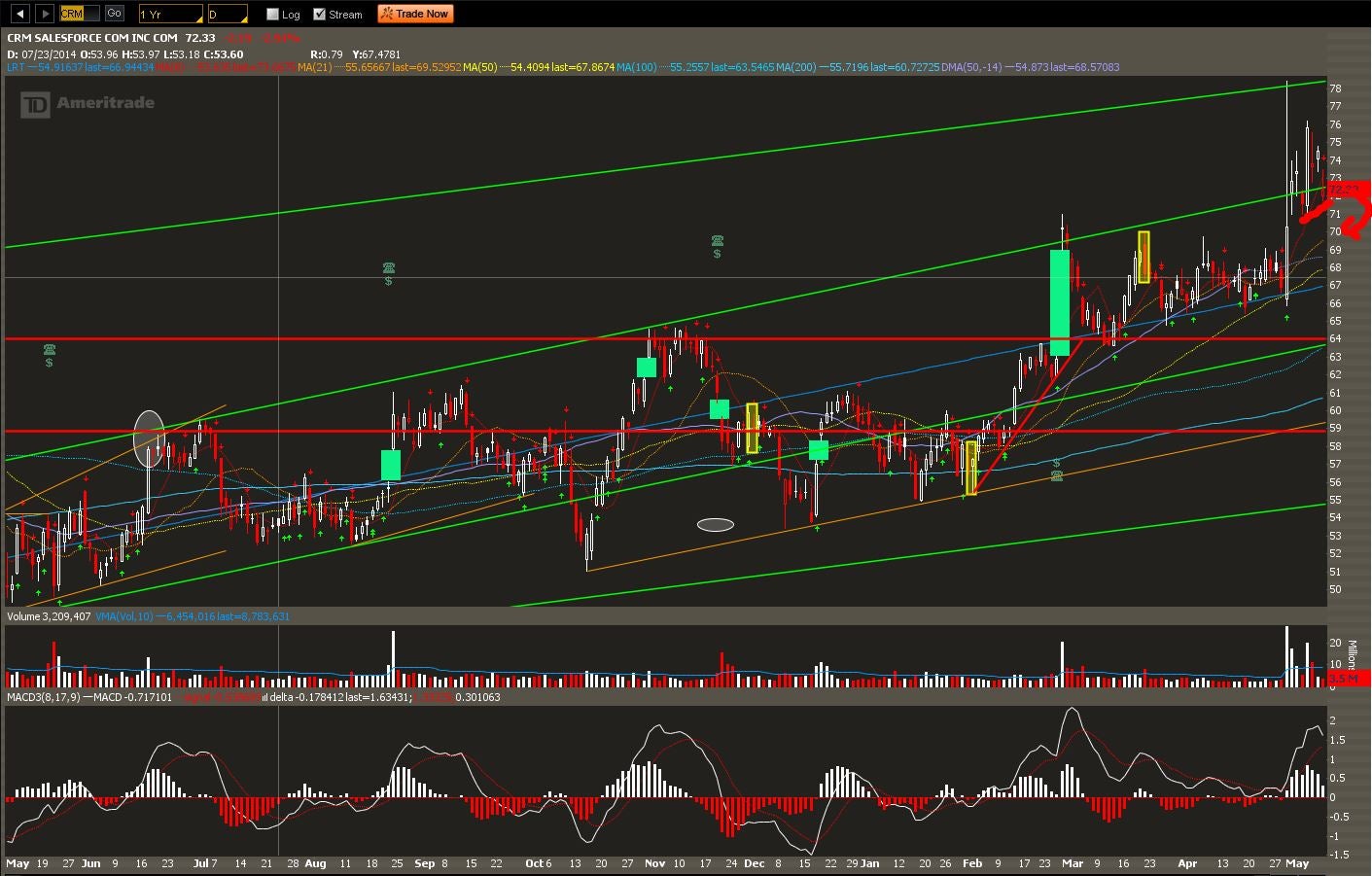
Task: Click the phone-dollar event icon above late November
Action: pyautogui.click(x=717, y=246)
